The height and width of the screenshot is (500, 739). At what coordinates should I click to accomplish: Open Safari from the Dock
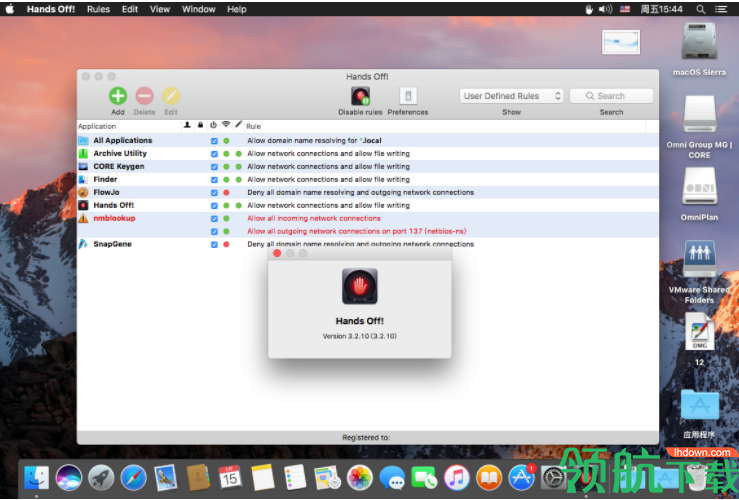point(133,477)
